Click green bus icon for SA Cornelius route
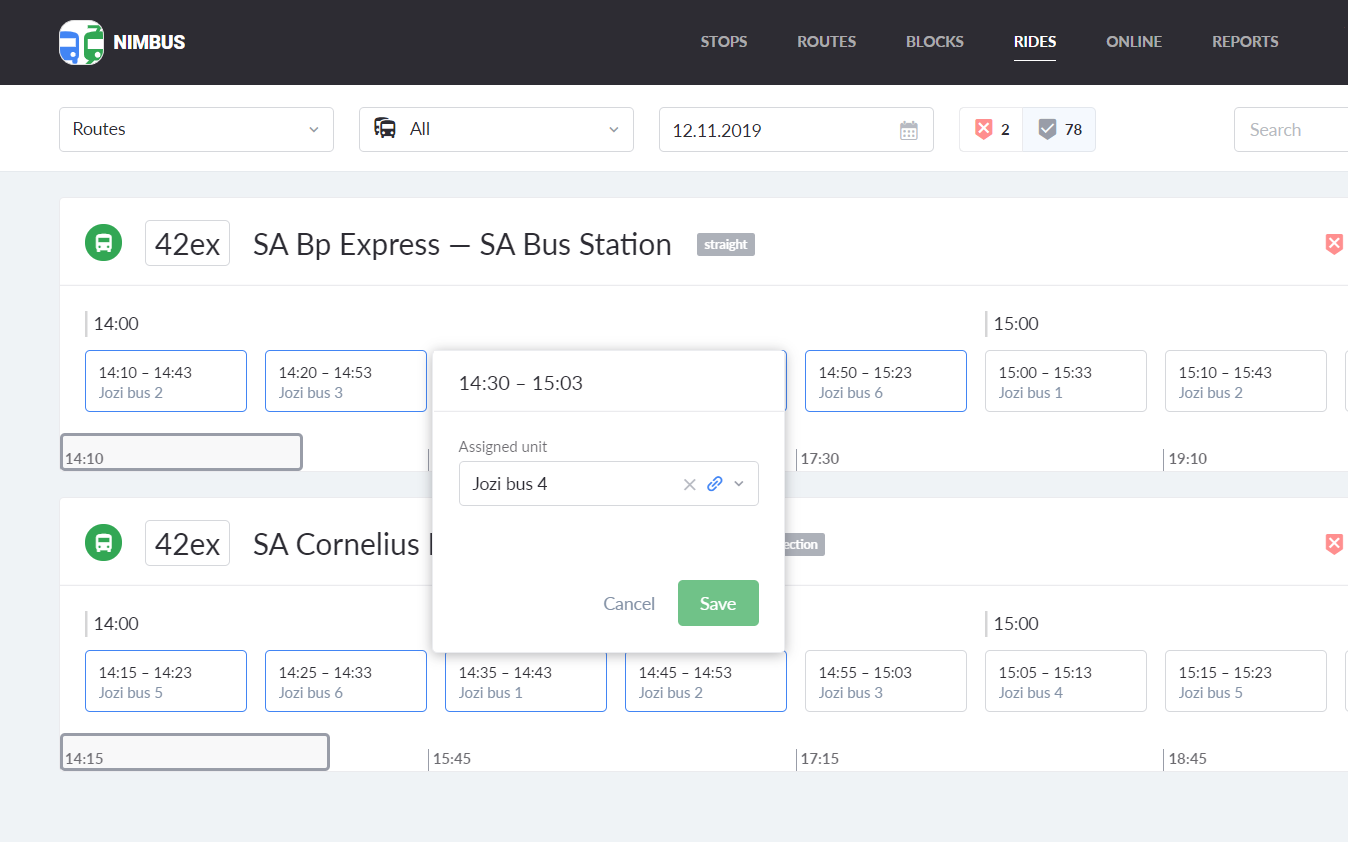This screenshot has height=842, width=1348. click(x=103, y=543)
